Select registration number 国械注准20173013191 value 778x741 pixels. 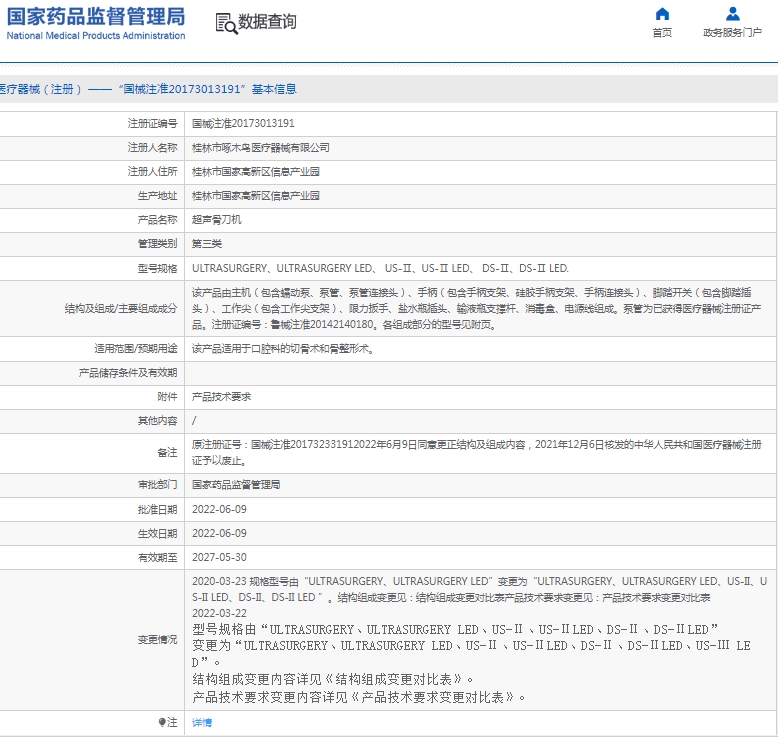(243, 124)
